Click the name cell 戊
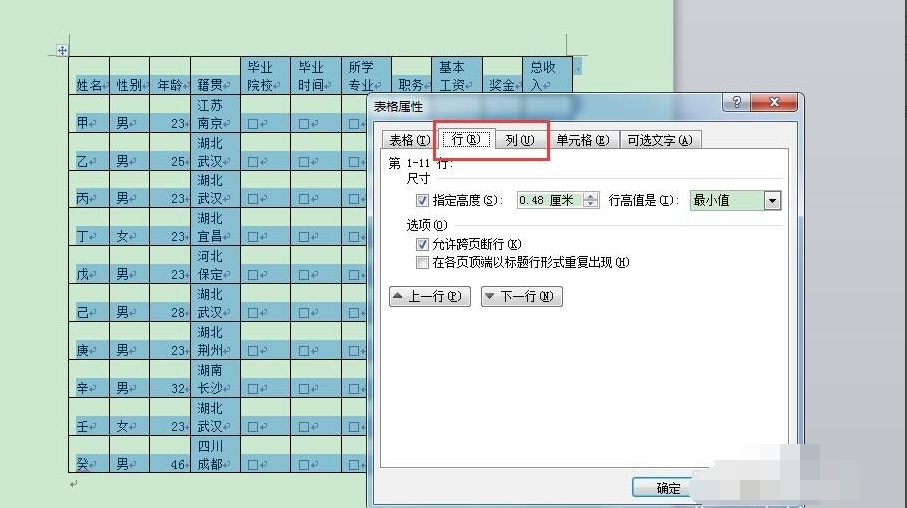Screen dimensions: 907x508 89,265
